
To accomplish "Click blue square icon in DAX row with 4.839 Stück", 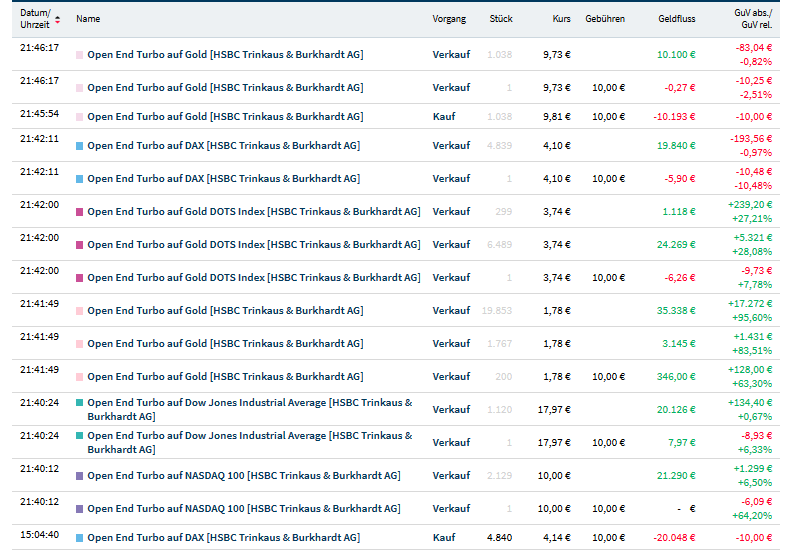I will tap(80, 146).
